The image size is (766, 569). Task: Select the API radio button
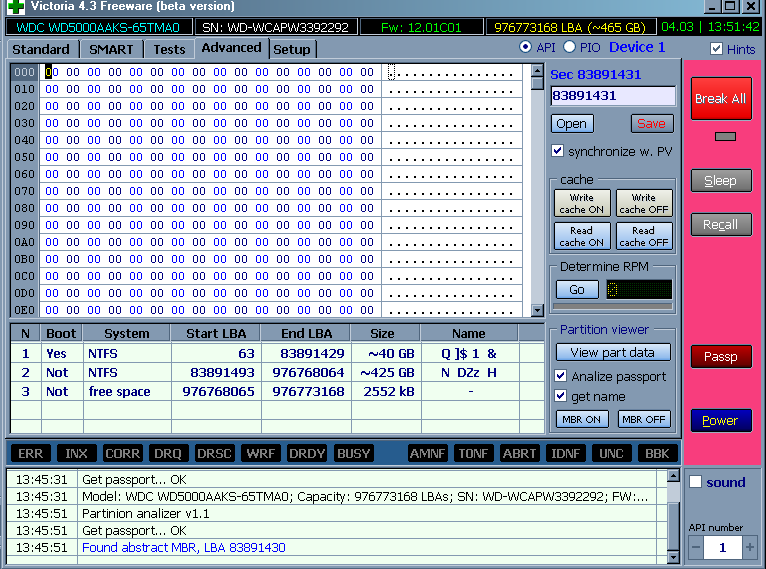coord(525,47)
